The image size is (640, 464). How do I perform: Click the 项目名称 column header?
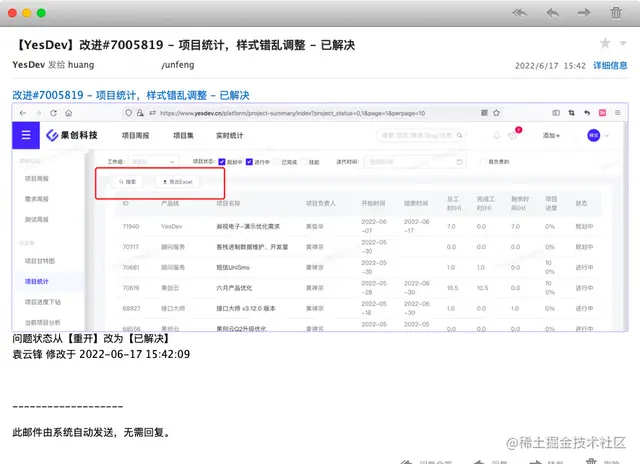(228, 203)
